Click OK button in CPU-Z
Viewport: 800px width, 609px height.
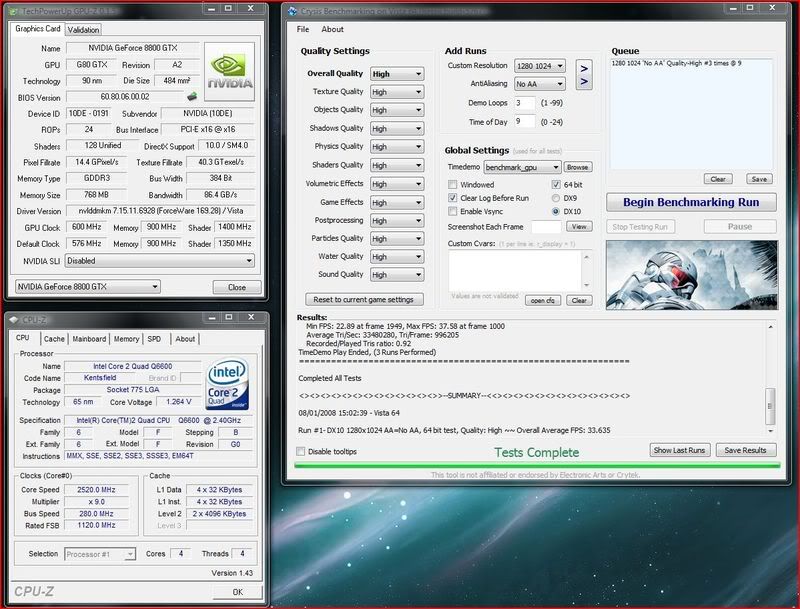238,592
